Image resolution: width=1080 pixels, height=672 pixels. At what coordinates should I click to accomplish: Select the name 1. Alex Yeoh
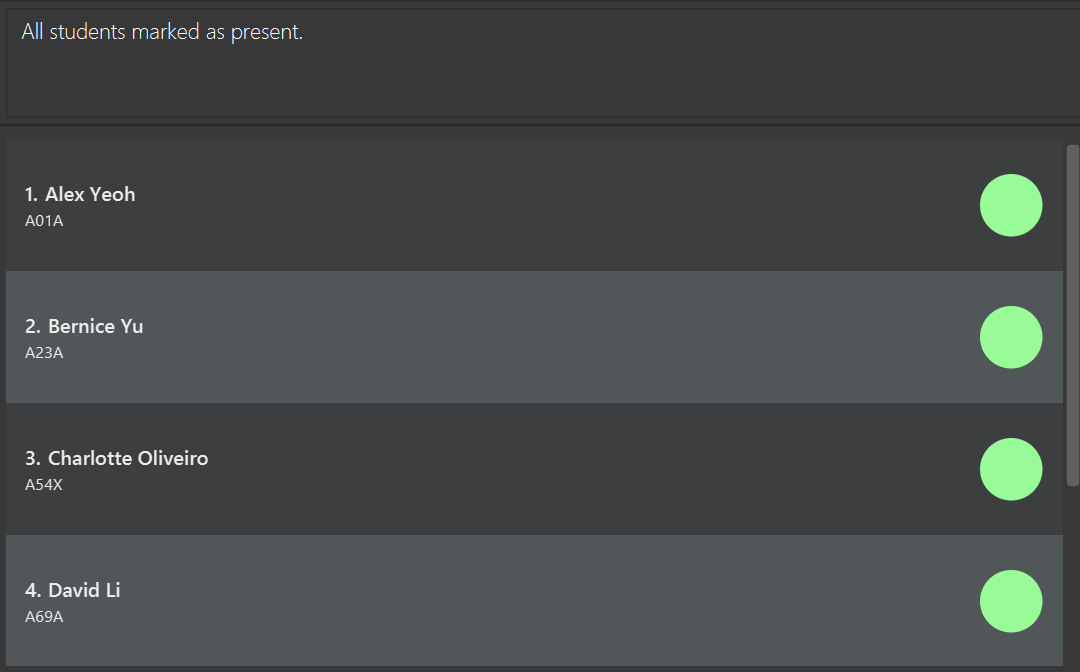80,194
